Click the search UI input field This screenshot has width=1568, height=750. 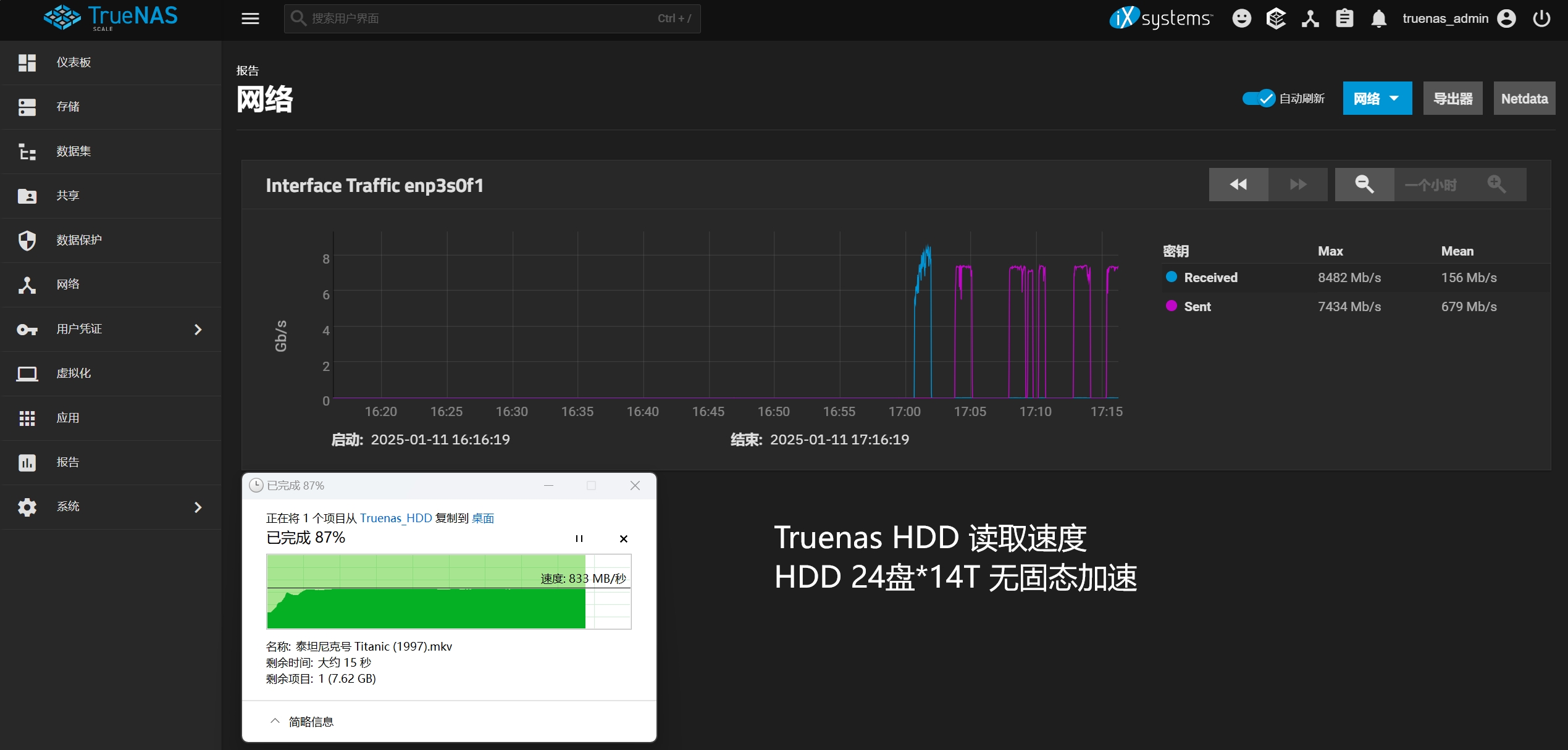coord(492,19)
